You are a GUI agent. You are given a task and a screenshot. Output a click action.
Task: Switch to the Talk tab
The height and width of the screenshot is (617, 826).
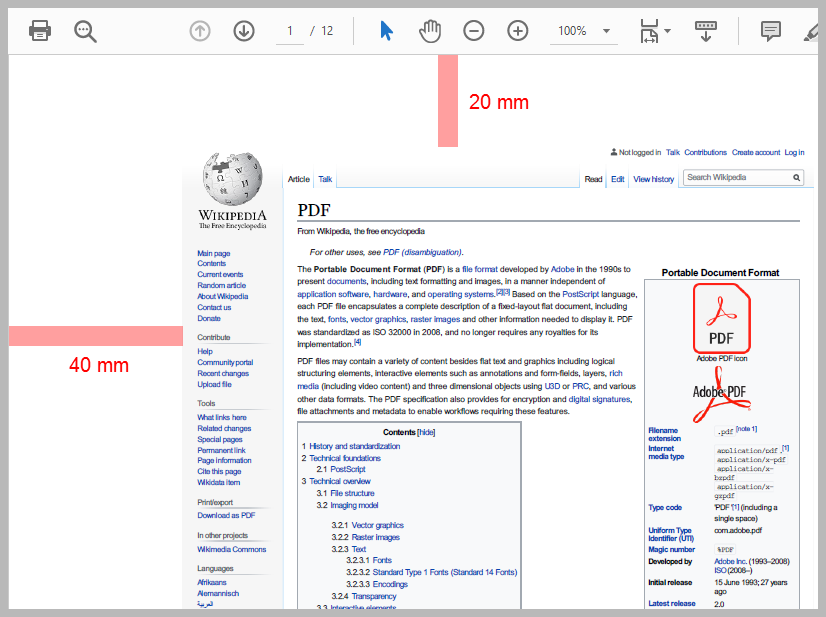pyautogui.click(x=325, y=179)
